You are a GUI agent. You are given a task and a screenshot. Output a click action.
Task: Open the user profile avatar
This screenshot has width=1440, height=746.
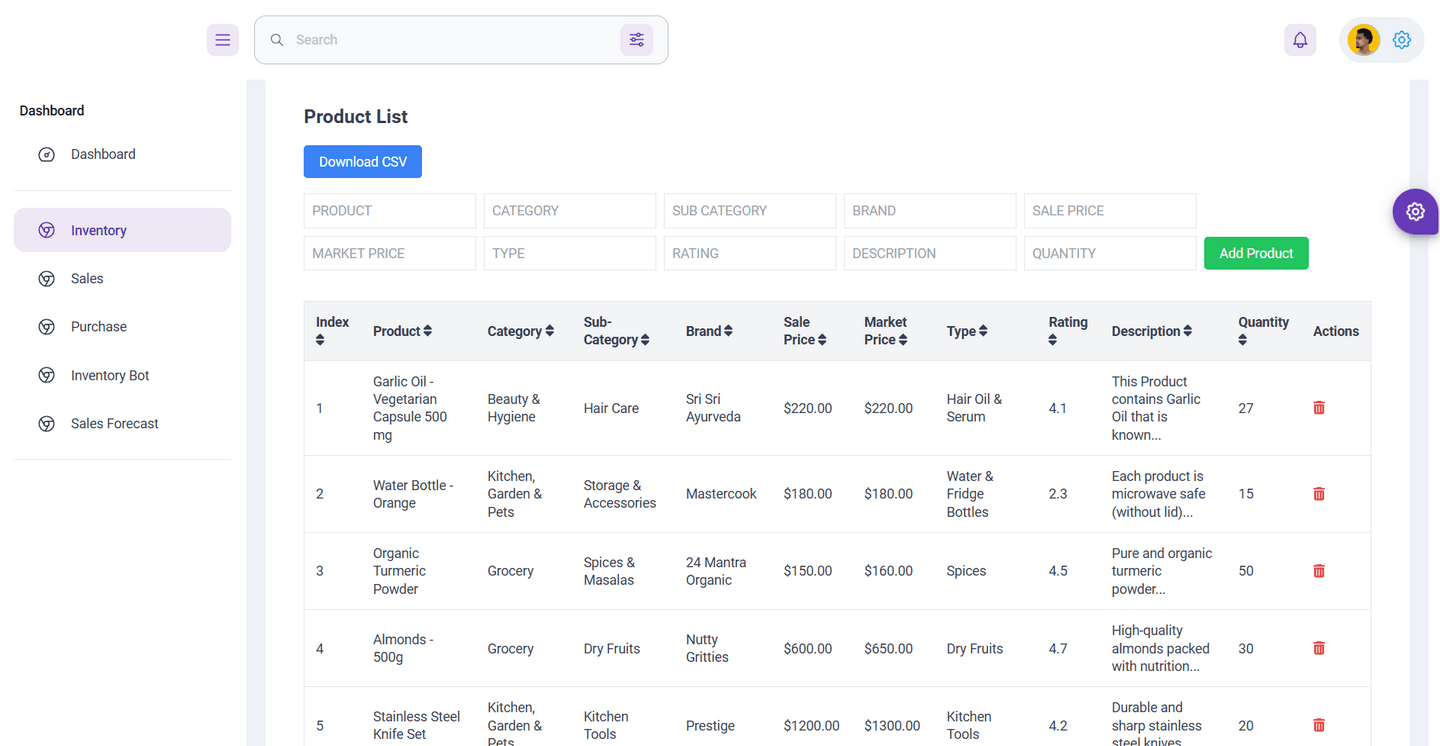pyautogui.click(x=1364, y=40)
